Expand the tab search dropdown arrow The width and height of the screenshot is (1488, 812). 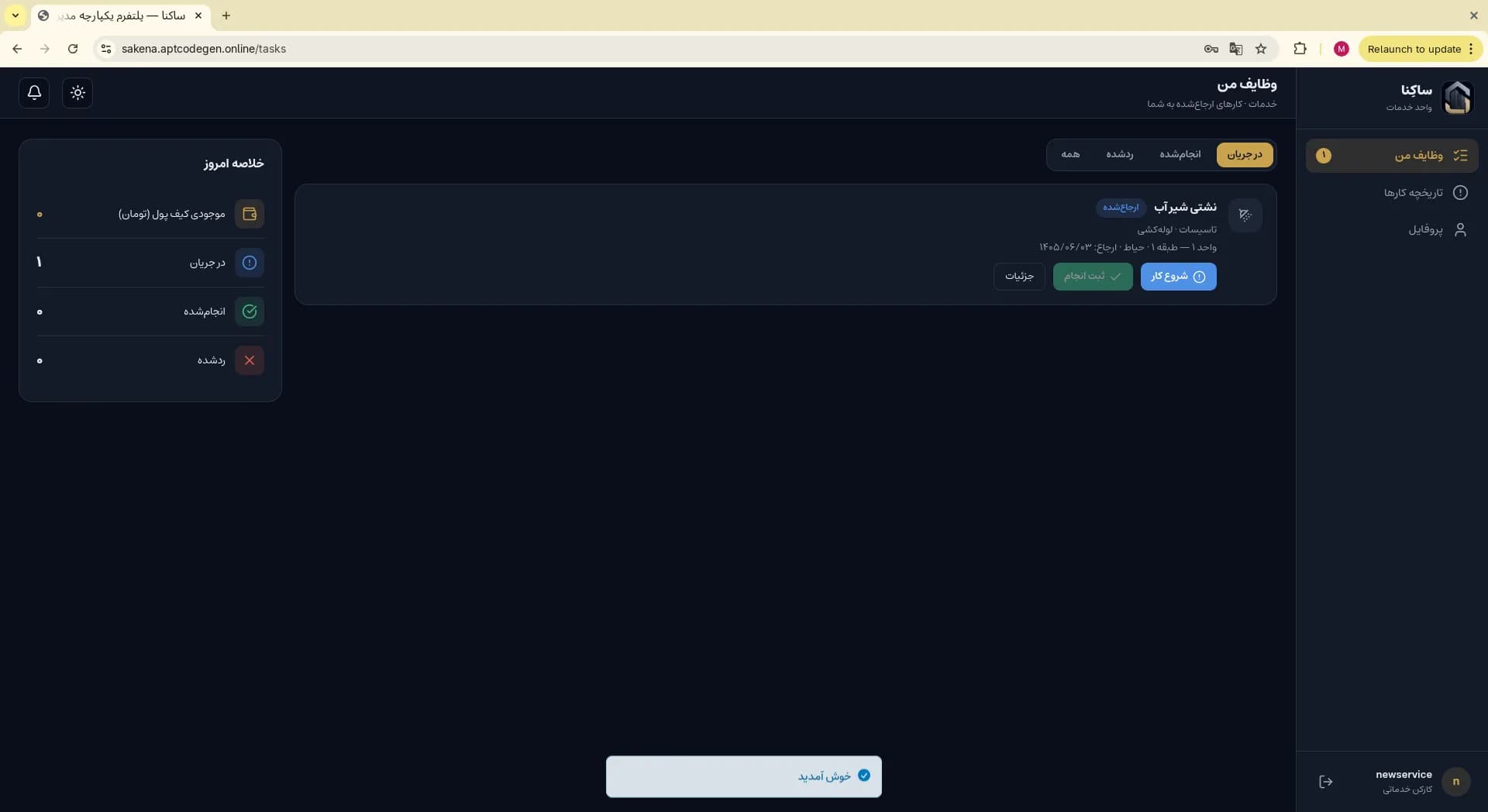(x=15, y=15)
